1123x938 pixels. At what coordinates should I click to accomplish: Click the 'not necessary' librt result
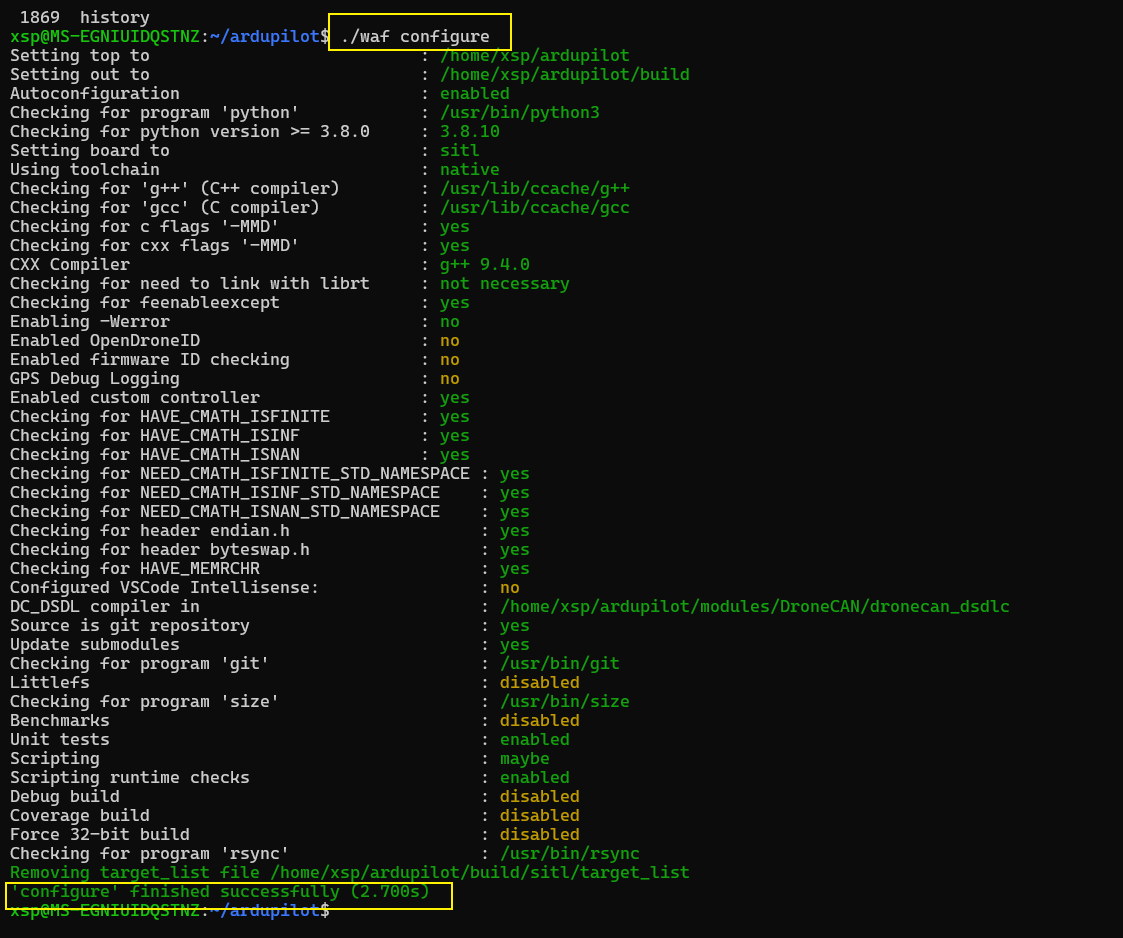(x=504, y=283)
